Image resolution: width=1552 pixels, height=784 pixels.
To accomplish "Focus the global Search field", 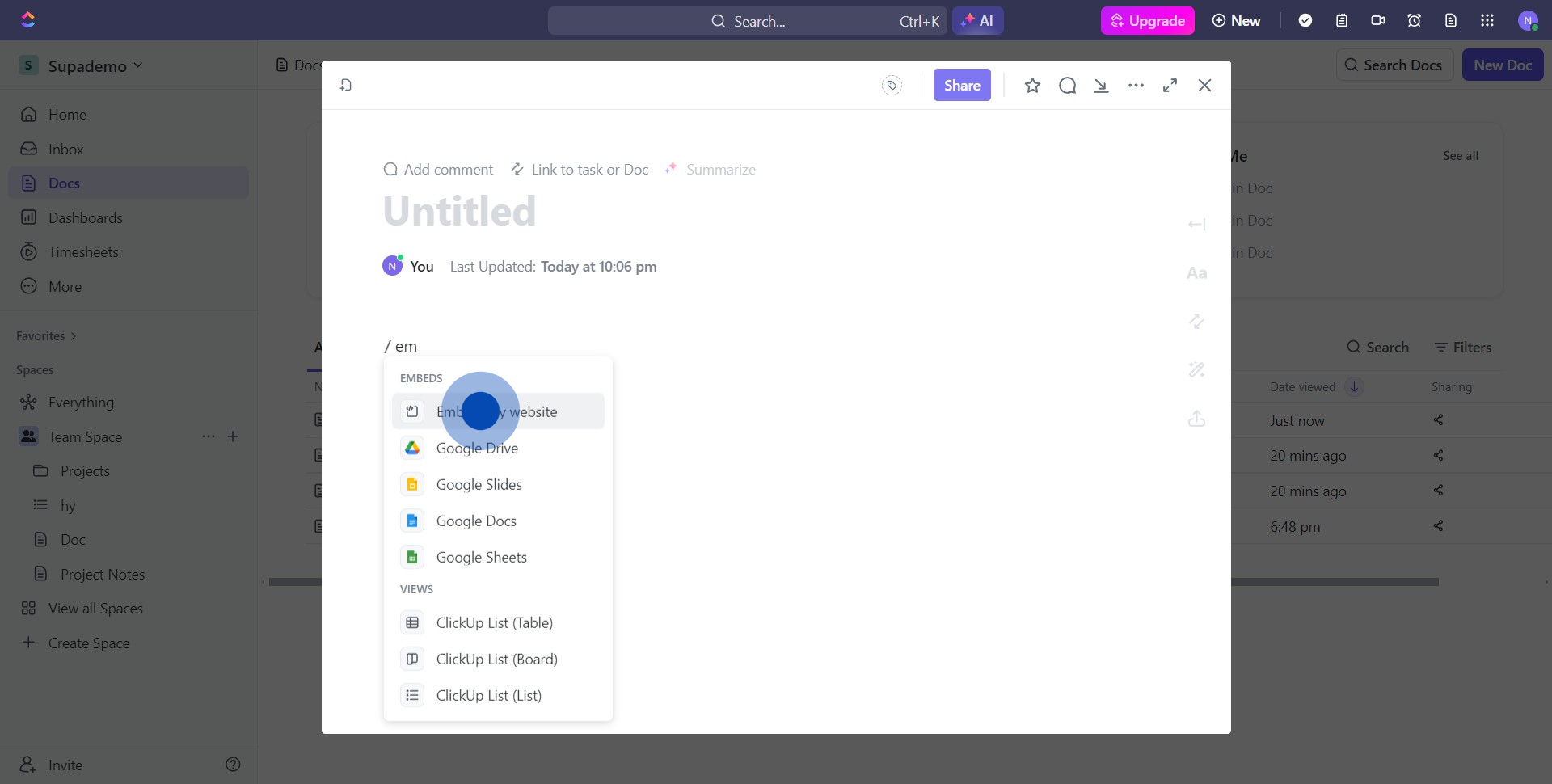I will (748, 21).
